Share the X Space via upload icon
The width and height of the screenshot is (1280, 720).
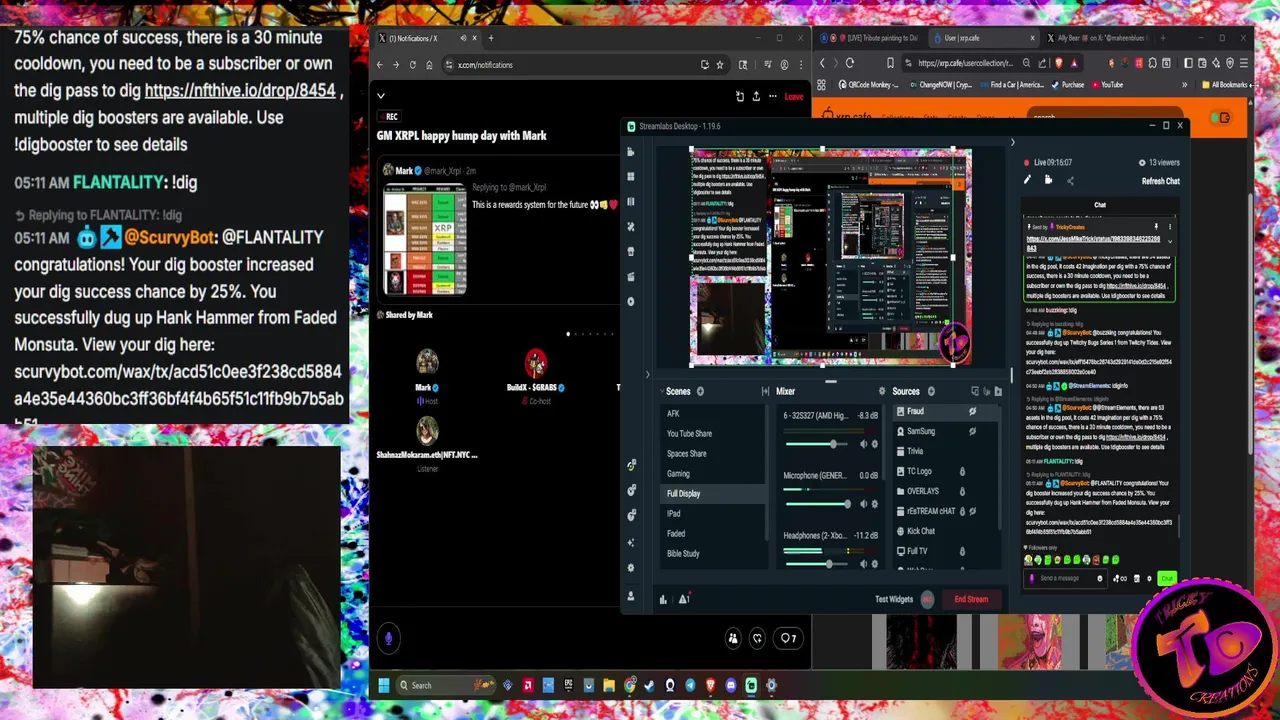756,96
